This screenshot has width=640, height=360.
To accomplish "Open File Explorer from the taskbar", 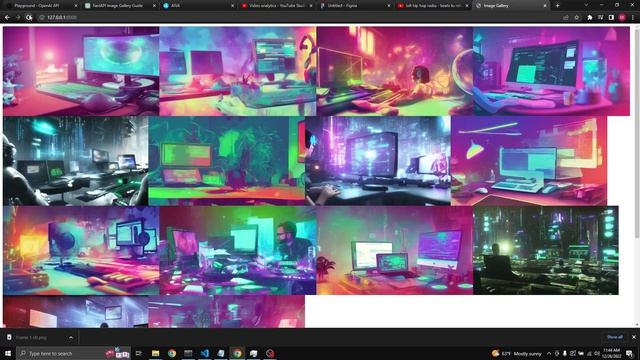I will click(x=156, y=353).
